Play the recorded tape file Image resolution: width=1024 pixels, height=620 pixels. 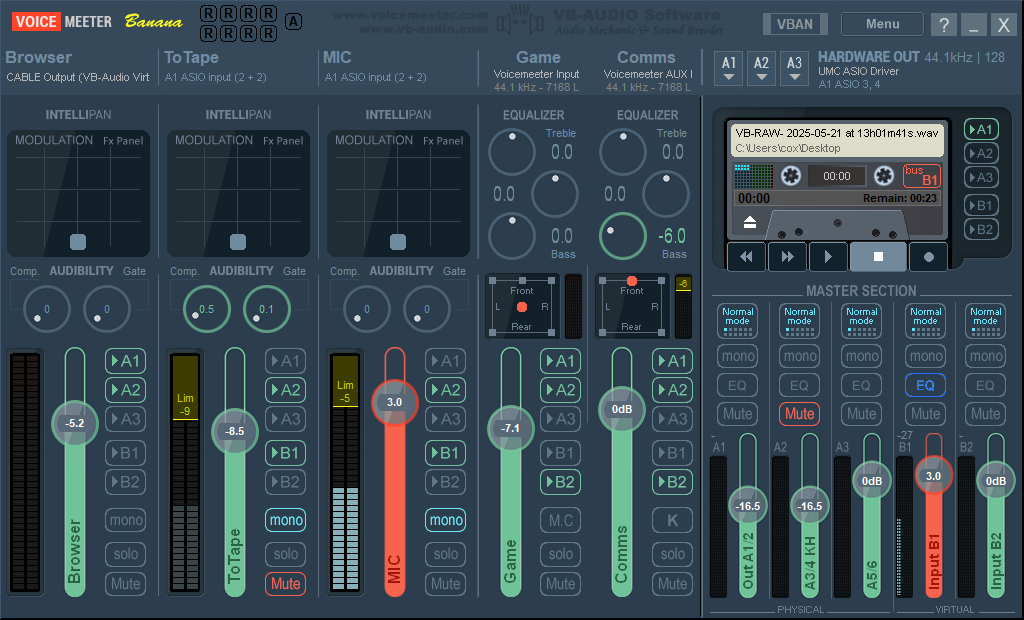coord(828,257)
